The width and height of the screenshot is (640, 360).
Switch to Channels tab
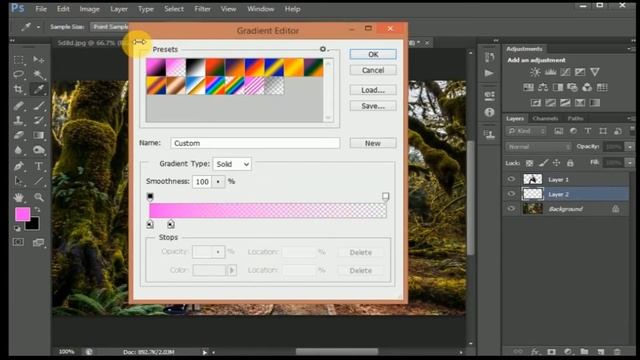click(545, 118)
